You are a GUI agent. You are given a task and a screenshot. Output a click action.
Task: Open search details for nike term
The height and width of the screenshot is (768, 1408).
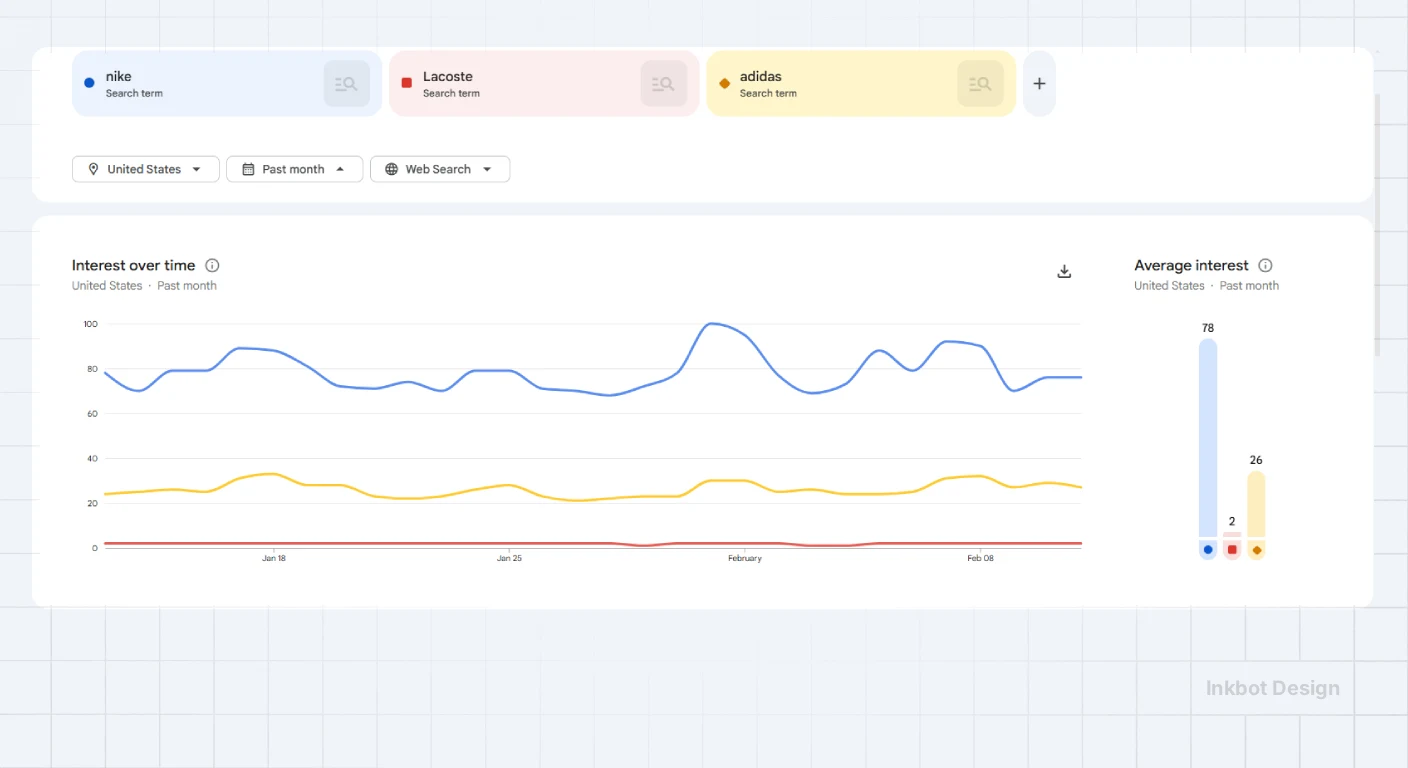point(346,84)
